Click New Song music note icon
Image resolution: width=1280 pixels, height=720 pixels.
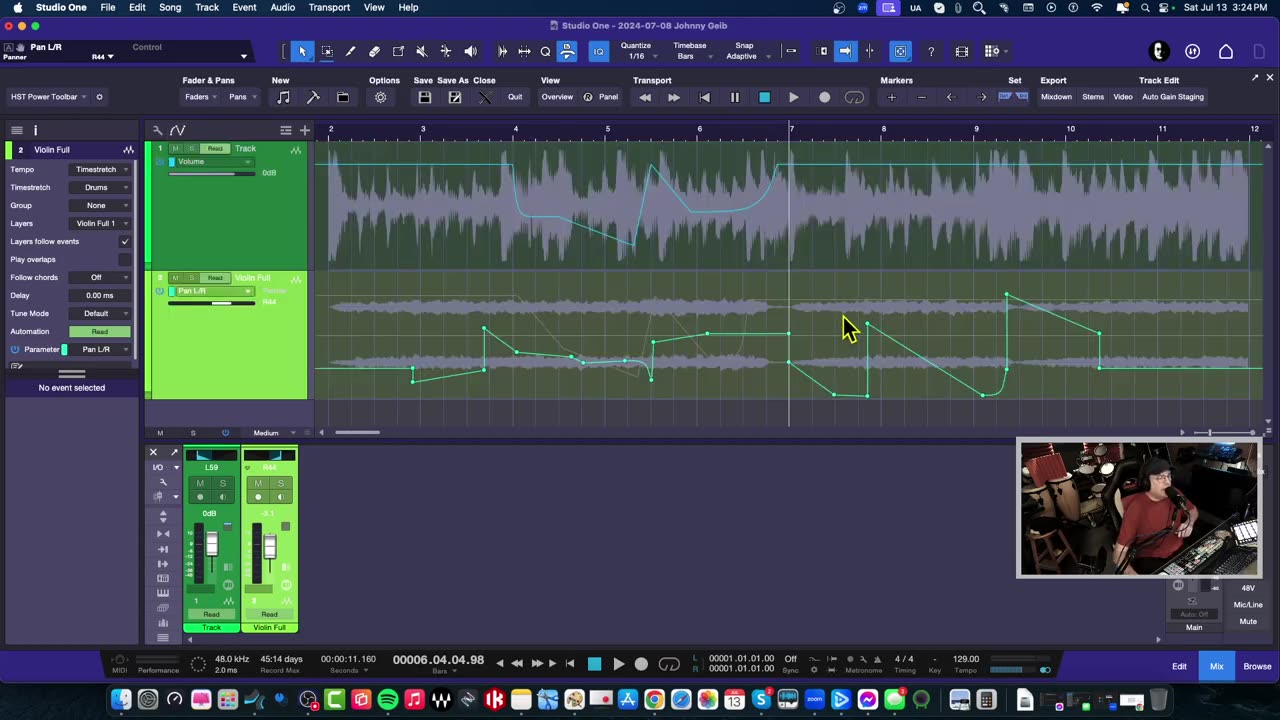coord(283,97)
